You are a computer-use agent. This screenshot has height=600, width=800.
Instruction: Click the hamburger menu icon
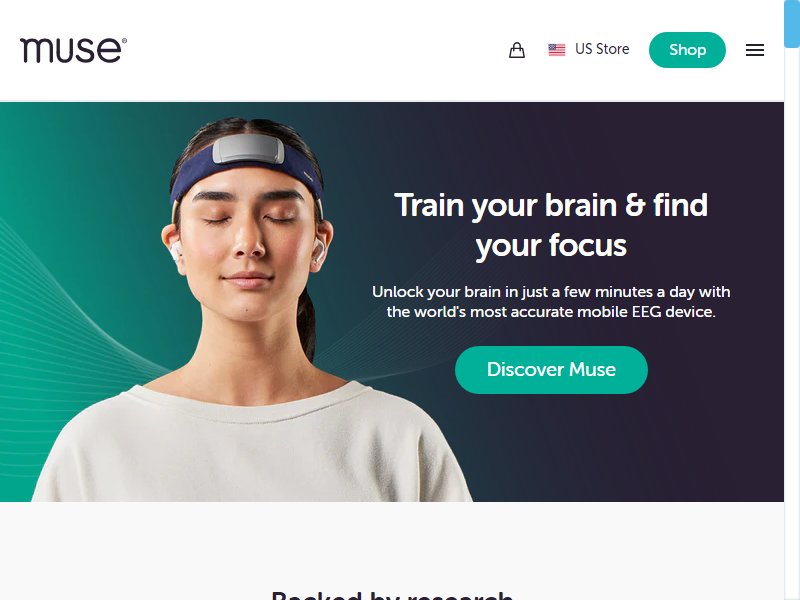[755, 50]
